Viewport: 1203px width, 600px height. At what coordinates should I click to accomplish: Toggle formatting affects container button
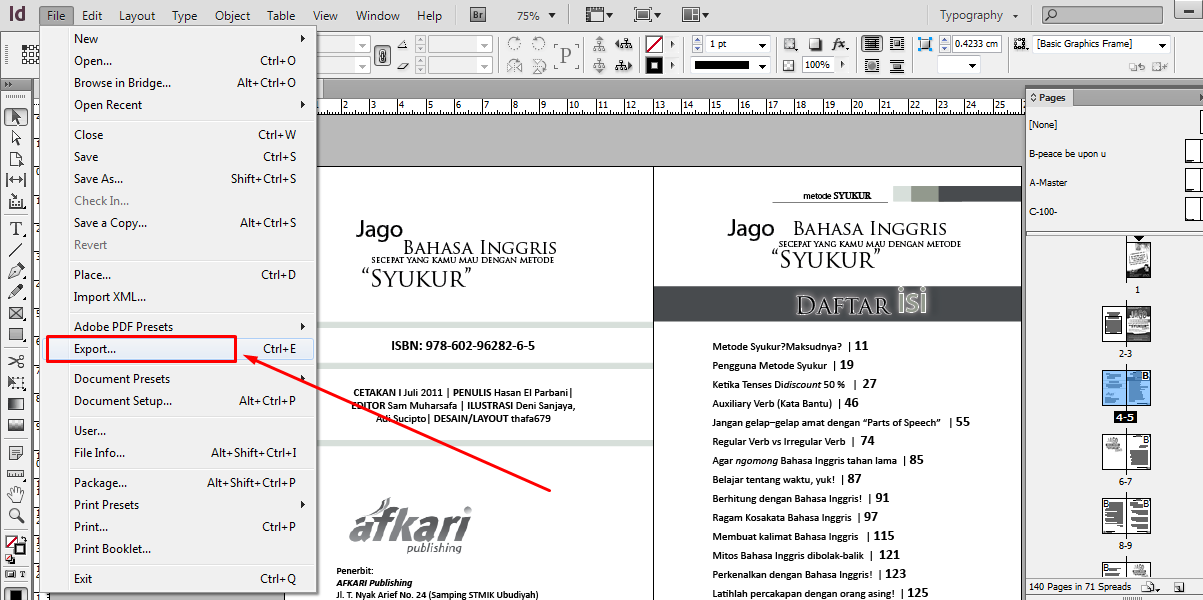click(x=10, y=575)
